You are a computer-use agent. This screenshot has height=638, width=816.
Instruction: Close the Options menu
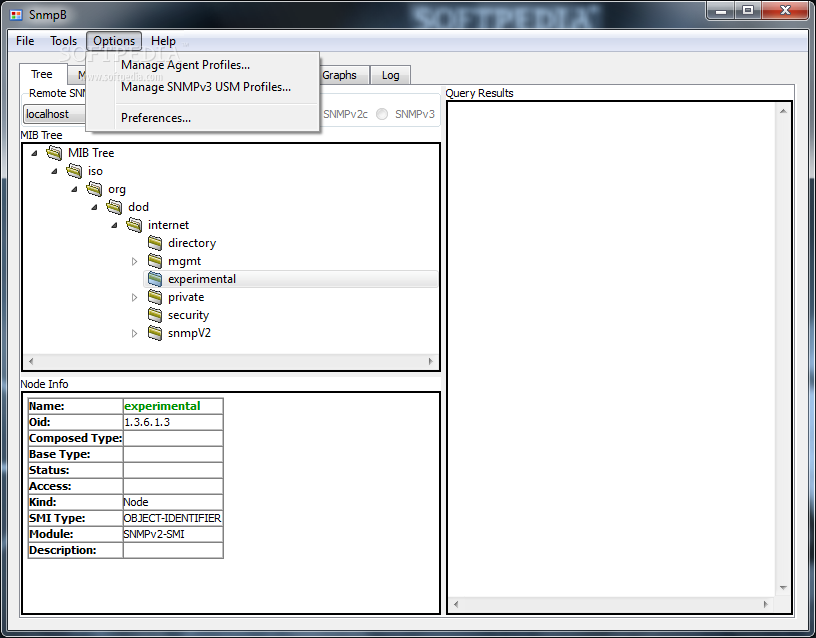[114, 41]
